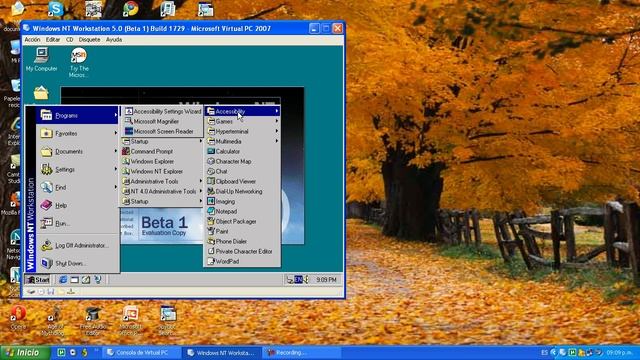Switch to Consola de Virtual PC taskbar button
Image resolution: width=640 pixels, height=360 pixels.
point(142,352)
